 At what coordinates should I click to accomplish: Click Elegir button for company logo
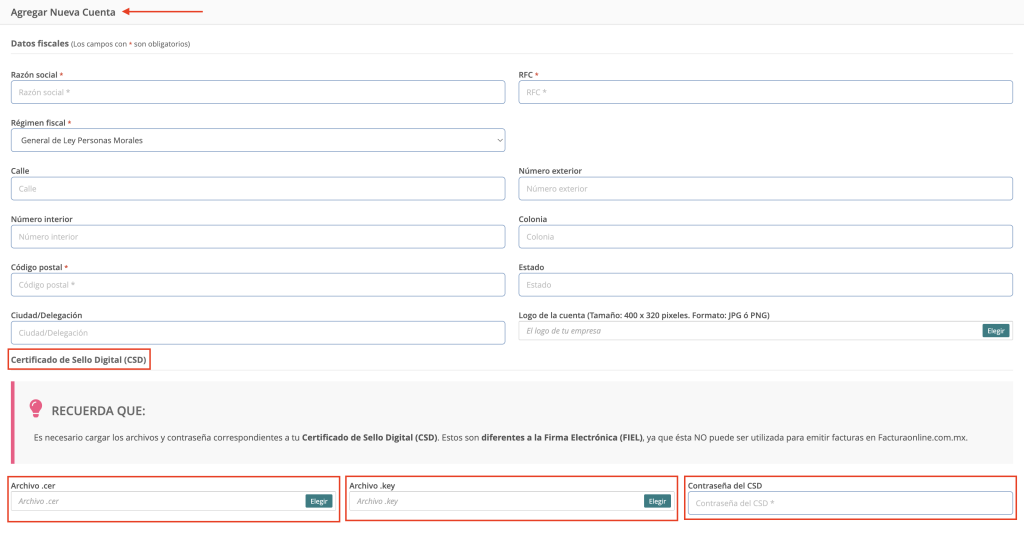coord(996,330)
